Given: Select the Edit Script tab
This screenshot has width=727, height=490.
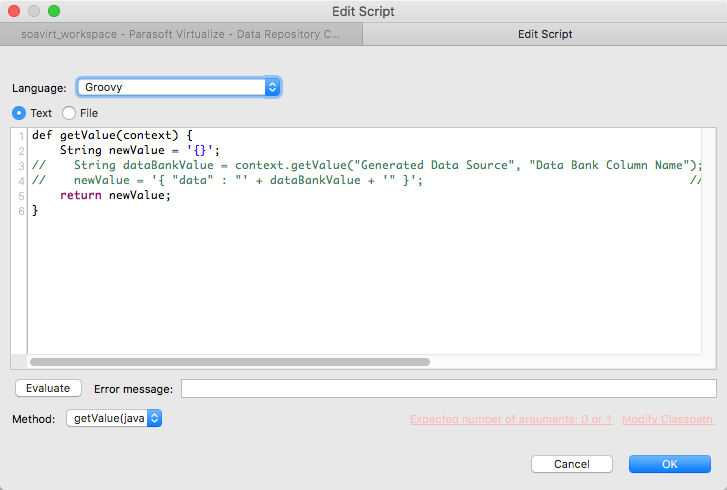Looking at the screenshot, I should (x=545, y=34).
